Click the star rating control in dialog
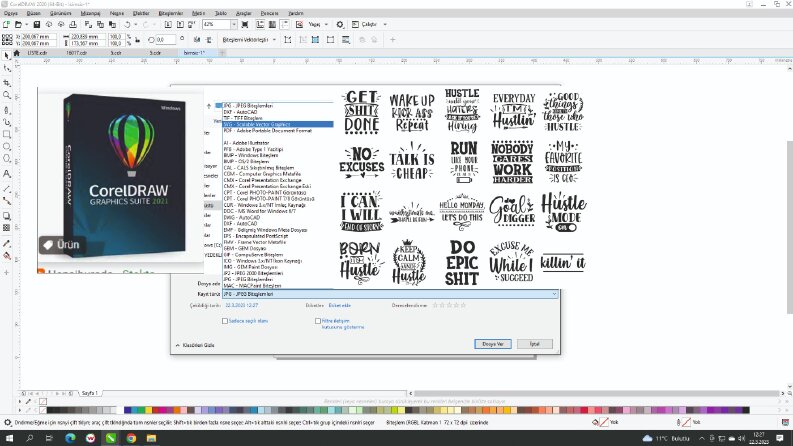The height and width of the screenshot is (446, 793). pos(449,305)
